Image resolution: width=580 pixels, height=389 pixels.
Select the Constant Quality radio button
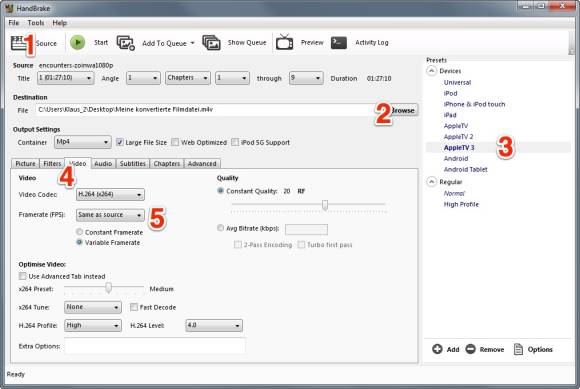click(220, 191)
